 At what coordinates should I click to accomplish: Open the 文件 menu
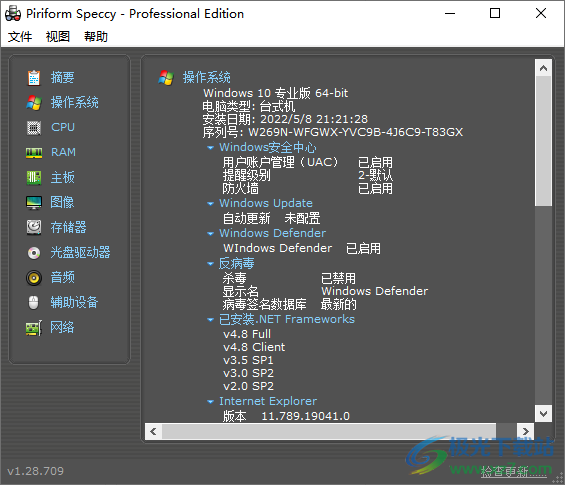(x=20, y=36)
